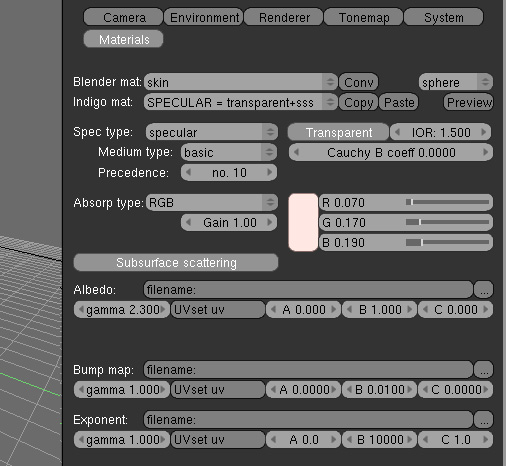Click the IOR decrease arrow
This screenshot has width=506, height=466.
[397, 132]
